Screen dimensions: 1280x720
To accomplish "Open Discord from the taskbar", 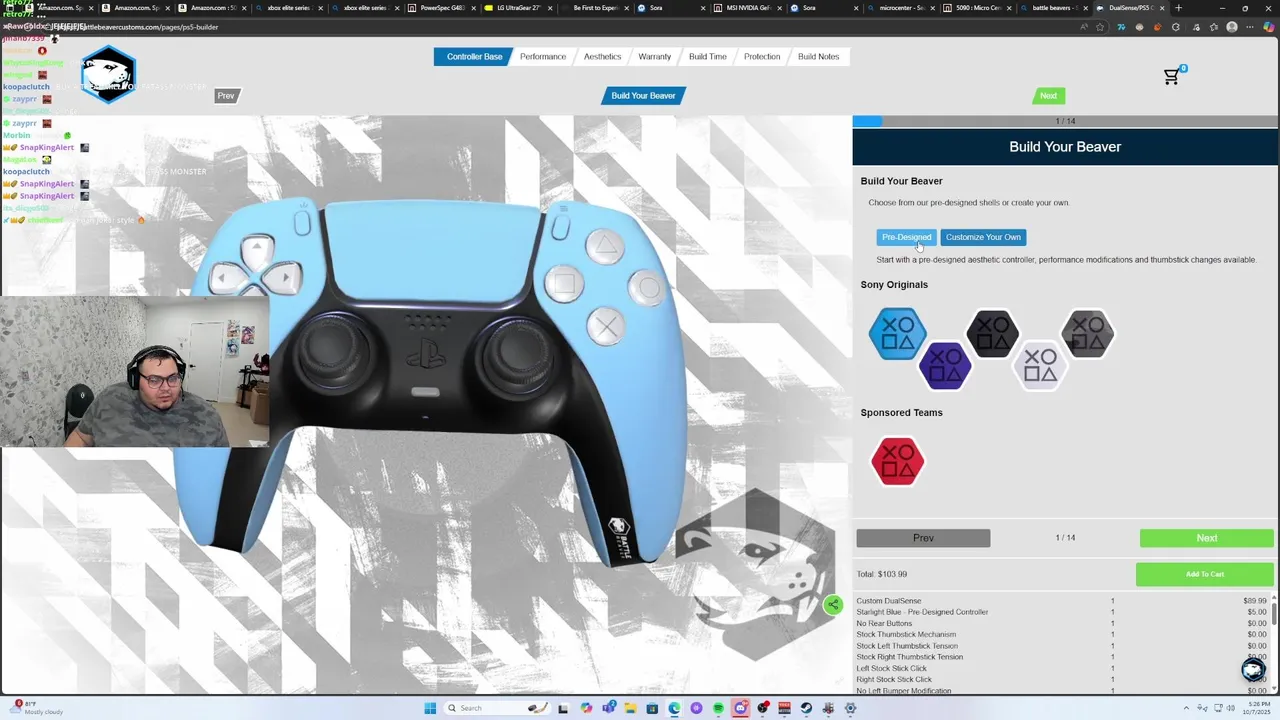I will coord(741,708).
